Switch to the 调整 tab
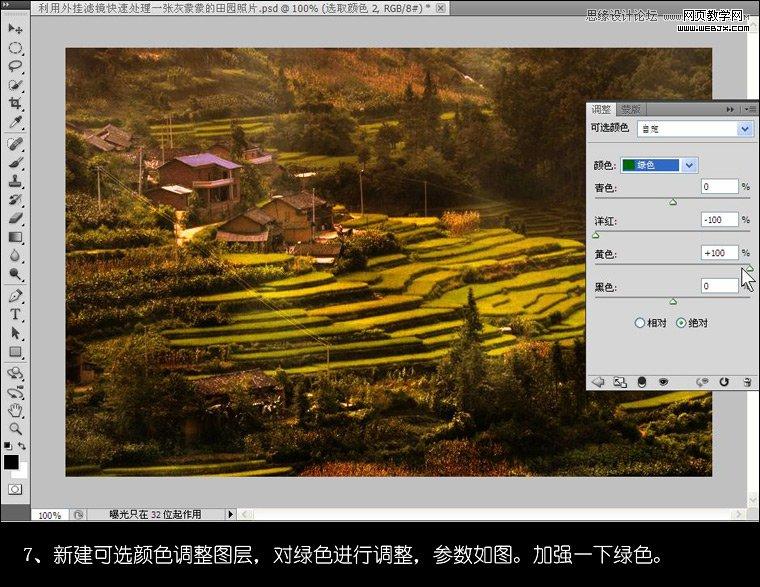The image size is (760, 587). pyautogui.click(x=601, y=109)
